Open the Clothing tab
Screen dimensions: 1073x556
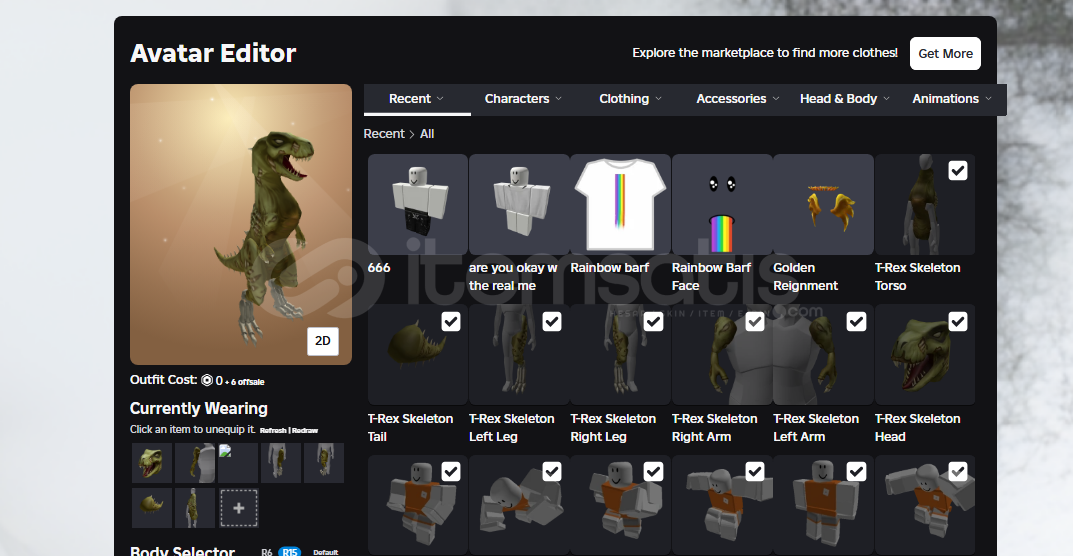[x=630, y=99]
